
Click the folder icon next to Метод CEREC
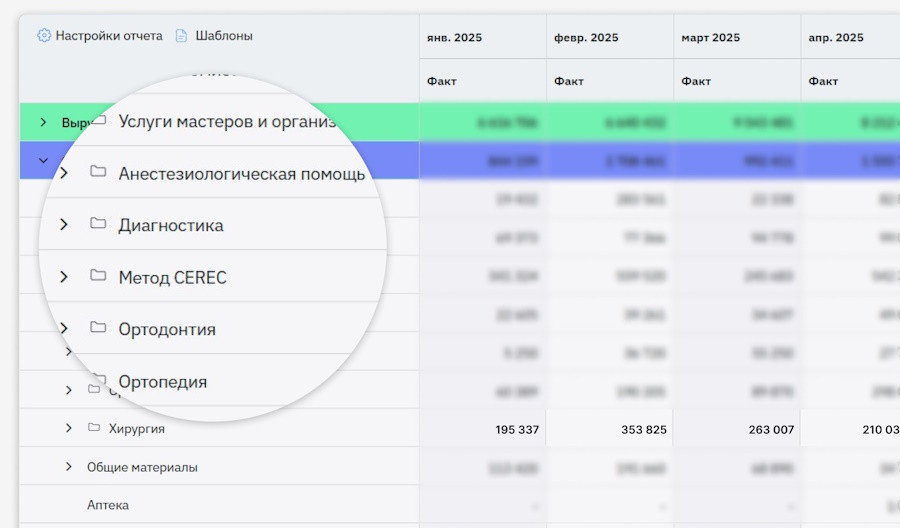(x=98, y=276)
